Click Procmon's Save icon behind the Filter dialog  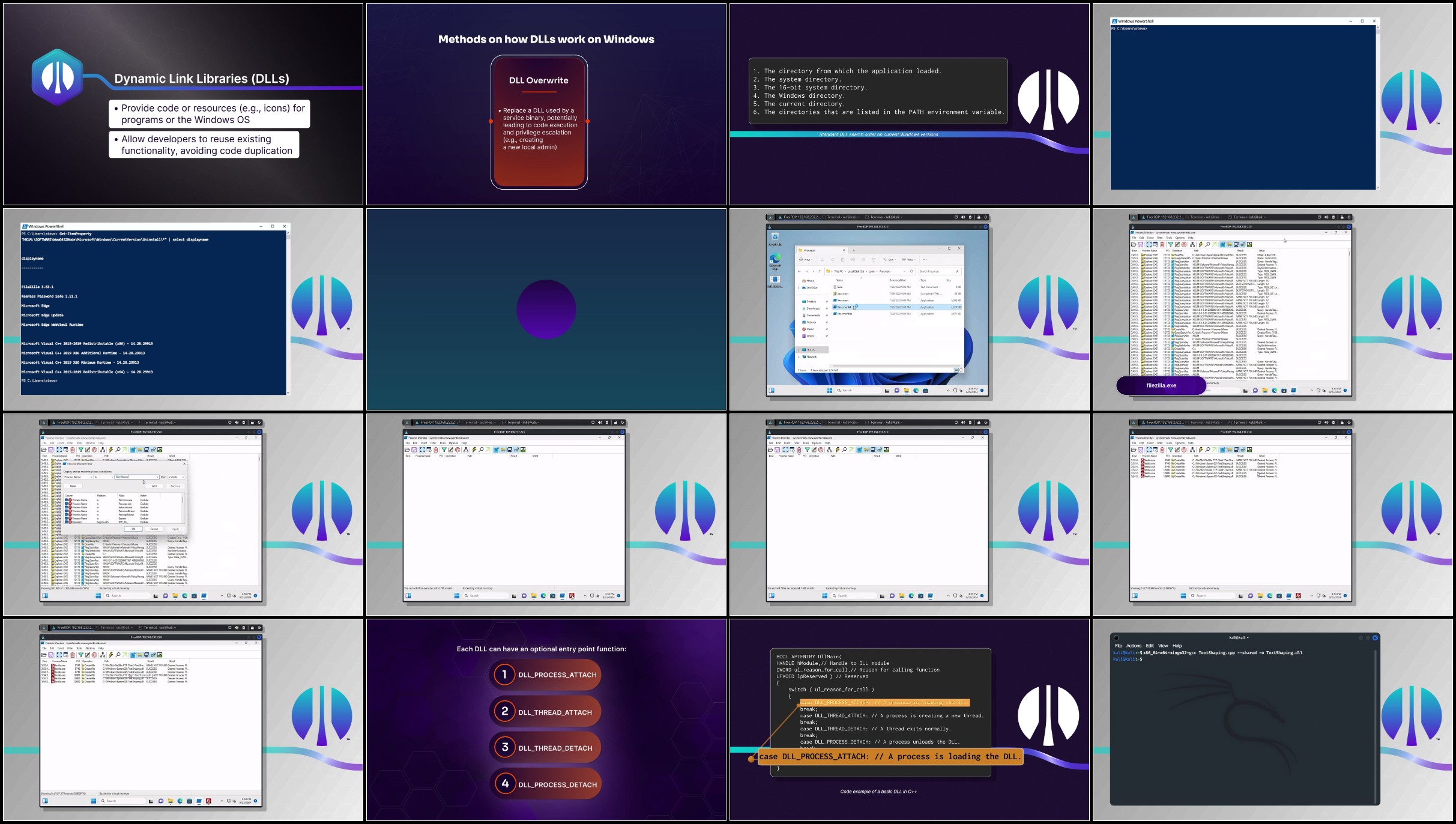(51, 450)
